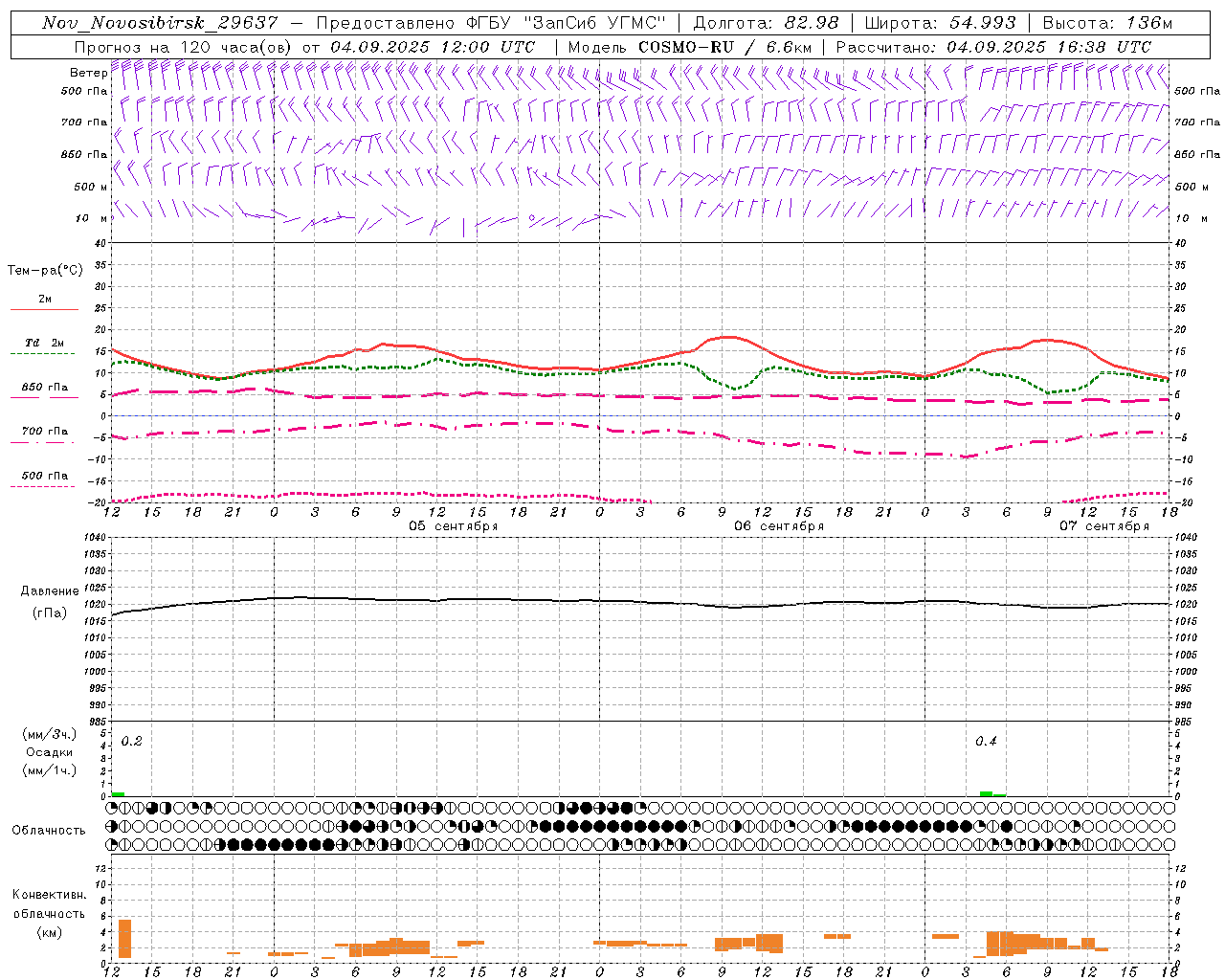Click the date label '05 сентября'
Viewport: 1225px width, 980px height.
[454, 526]
